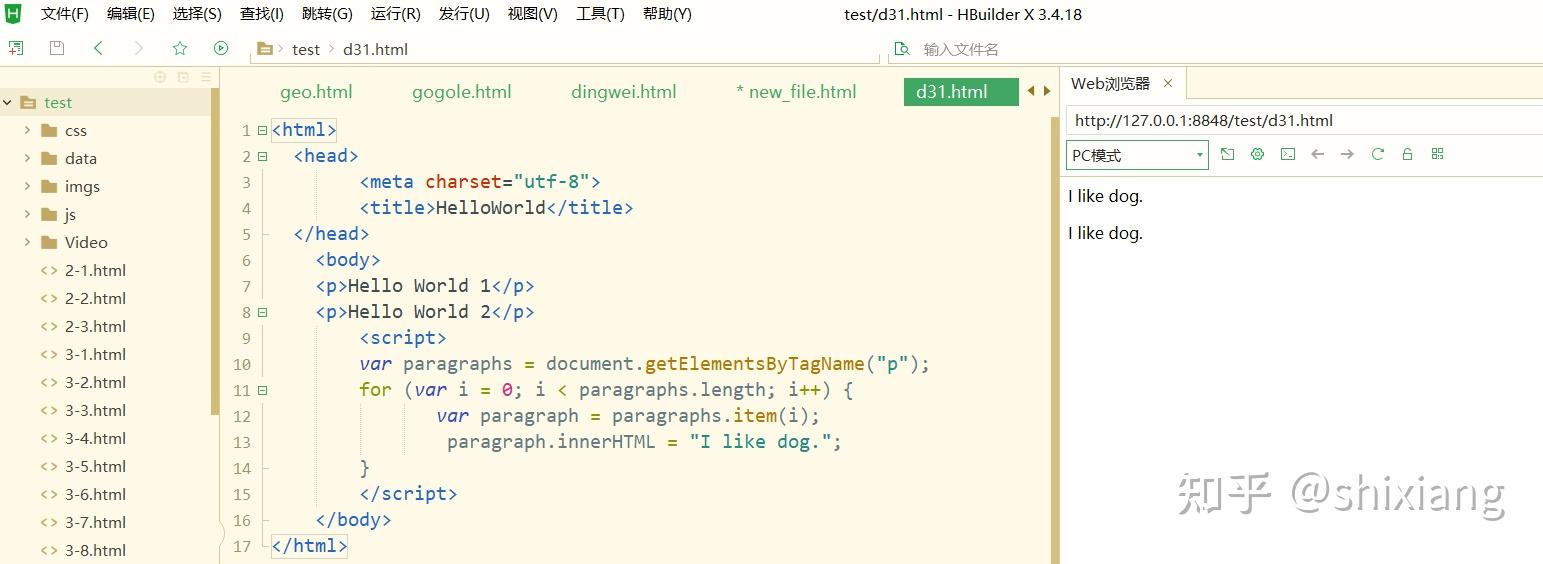Click the built-in browser back arrow
This screenshot has width=1543, height=564.
point(1318,154)
